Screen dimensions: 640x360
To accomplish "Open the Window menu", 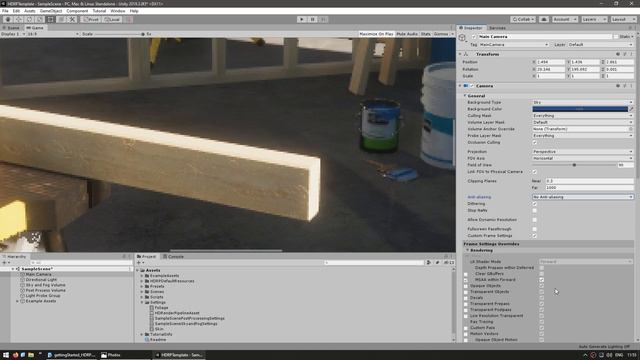I will click(118, 11).
